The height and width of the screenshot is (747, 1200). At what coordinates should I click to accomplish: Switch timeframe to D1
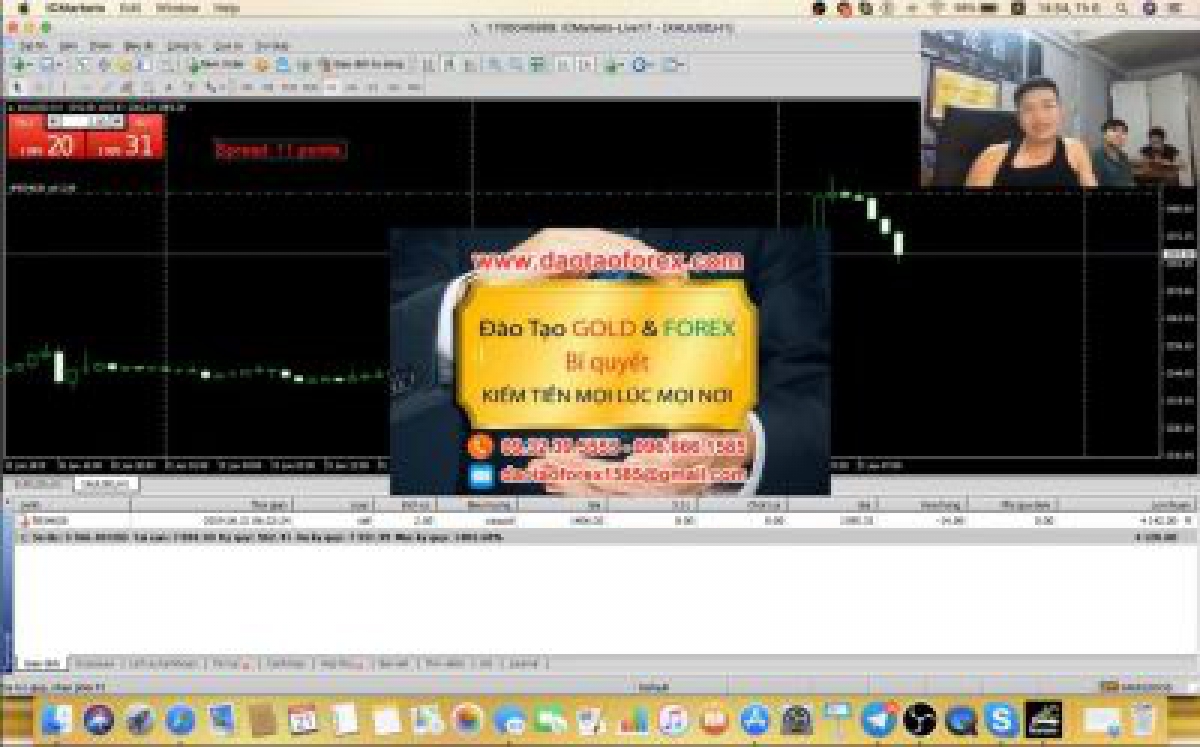[373, 87]
